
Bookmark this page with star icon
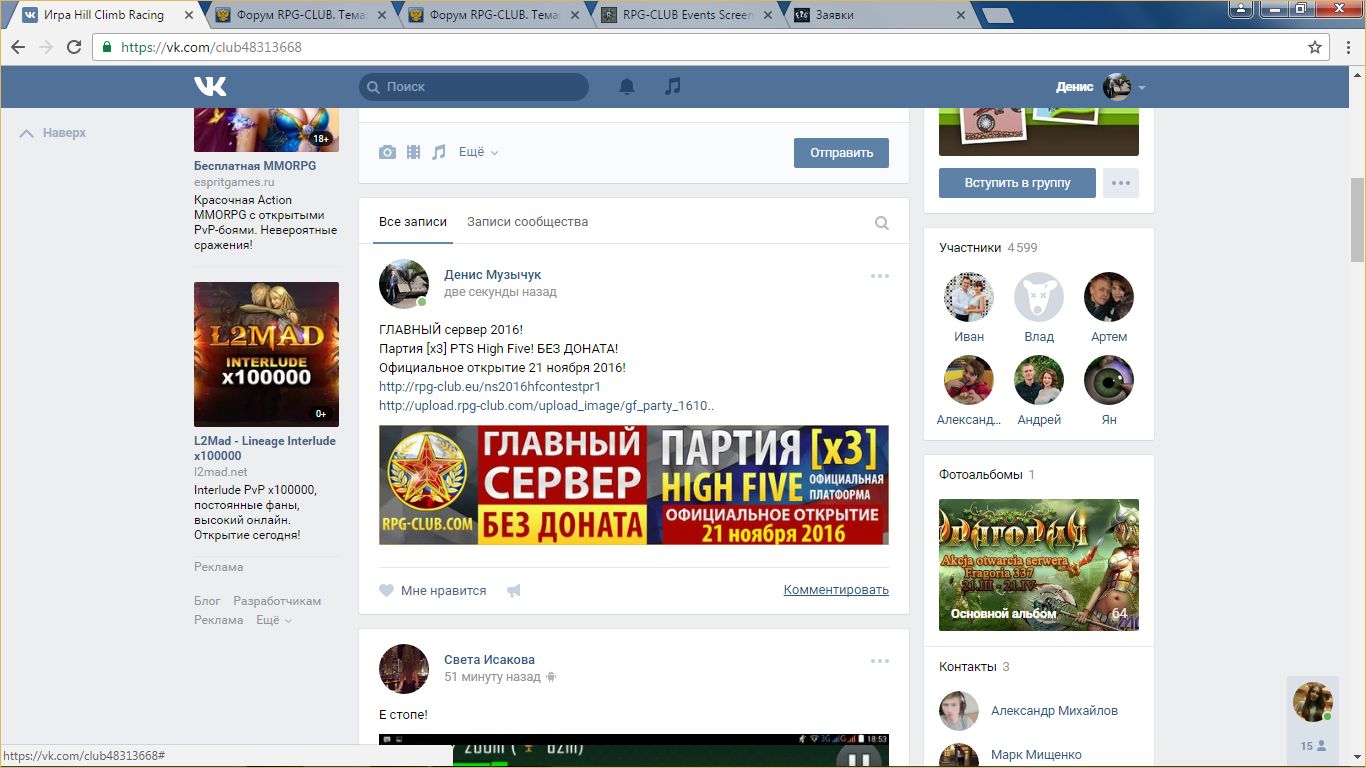(x=1315, y=47)
